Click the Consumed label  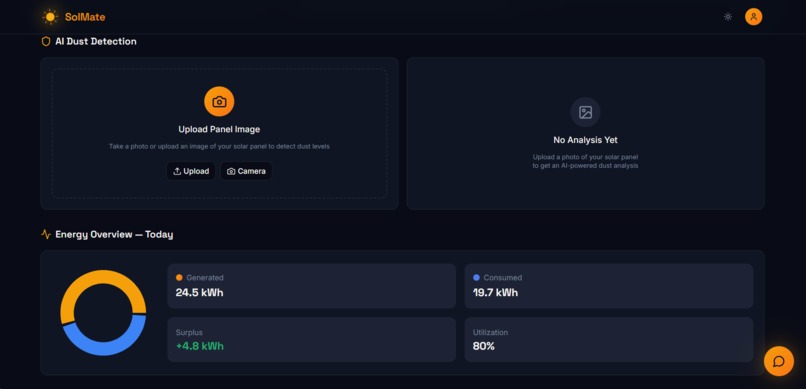point(503,277)
